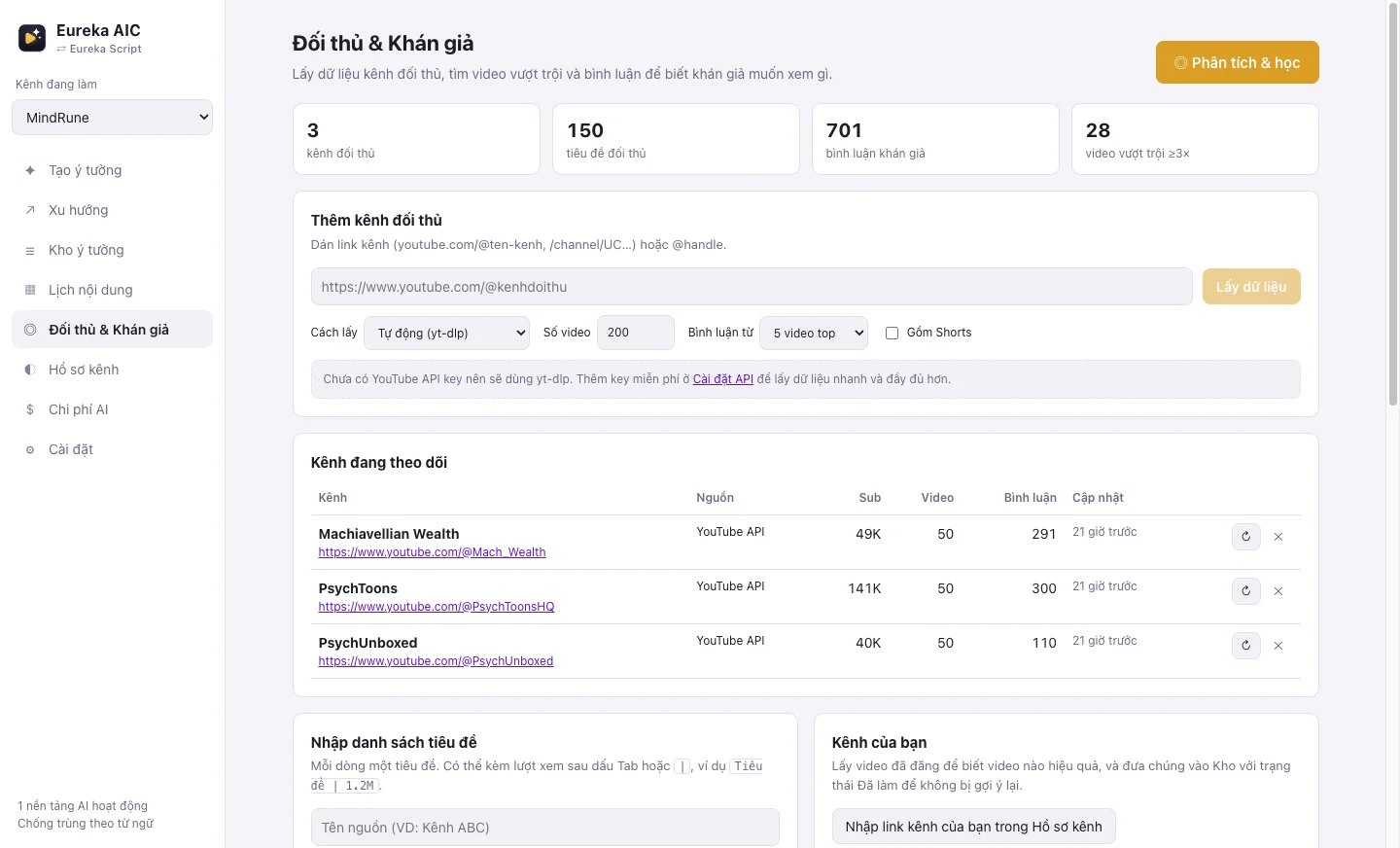
Task: Go to Xu hướng section
Action: point(112,210)
